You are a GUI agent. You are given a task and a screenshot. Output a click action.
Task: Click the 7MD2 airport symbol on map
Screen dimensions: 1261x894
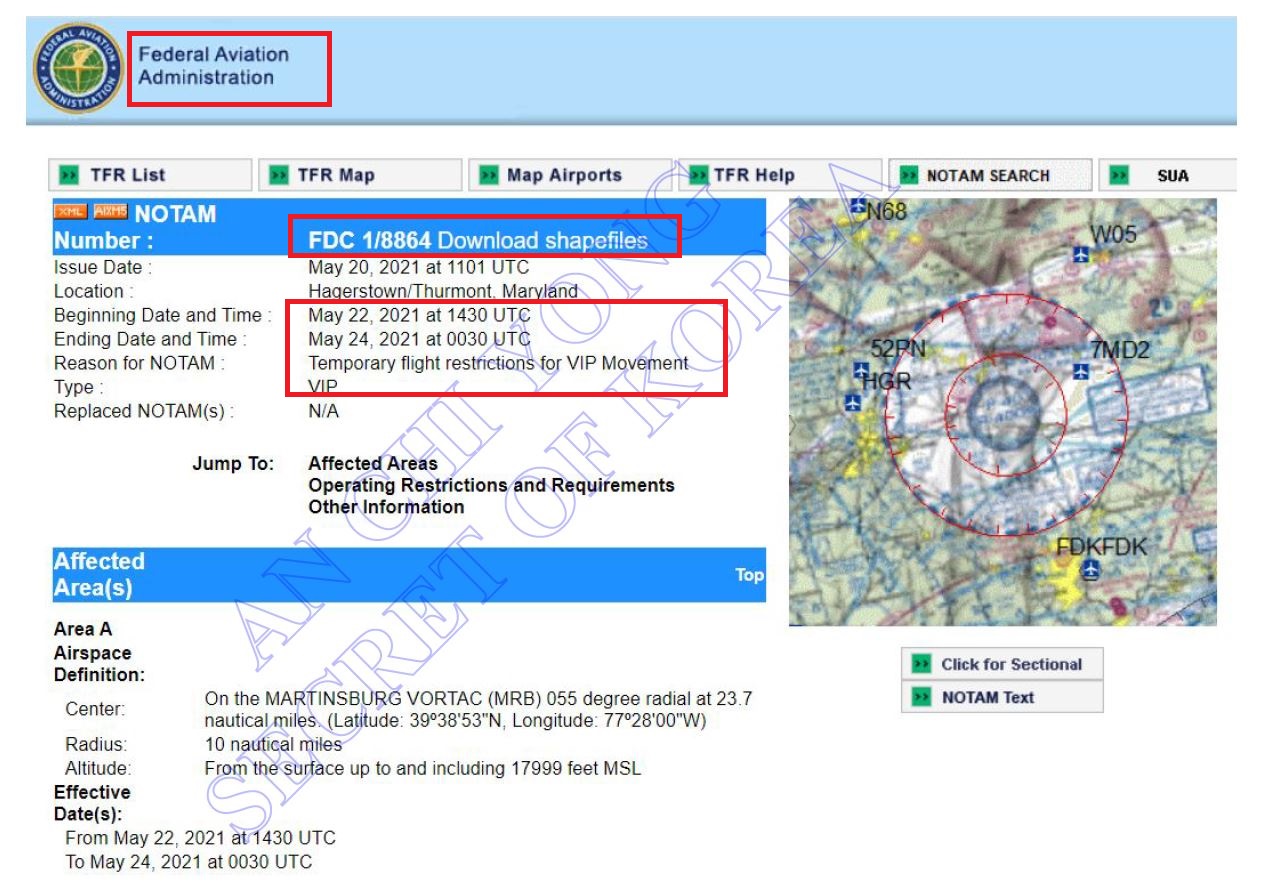[x=1080, y=371]
